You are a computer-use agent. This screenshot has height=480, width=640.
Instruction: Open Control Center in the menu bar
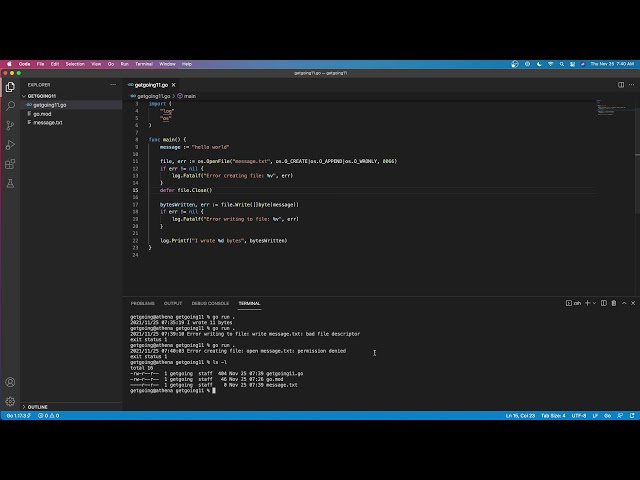click(573, 64)
